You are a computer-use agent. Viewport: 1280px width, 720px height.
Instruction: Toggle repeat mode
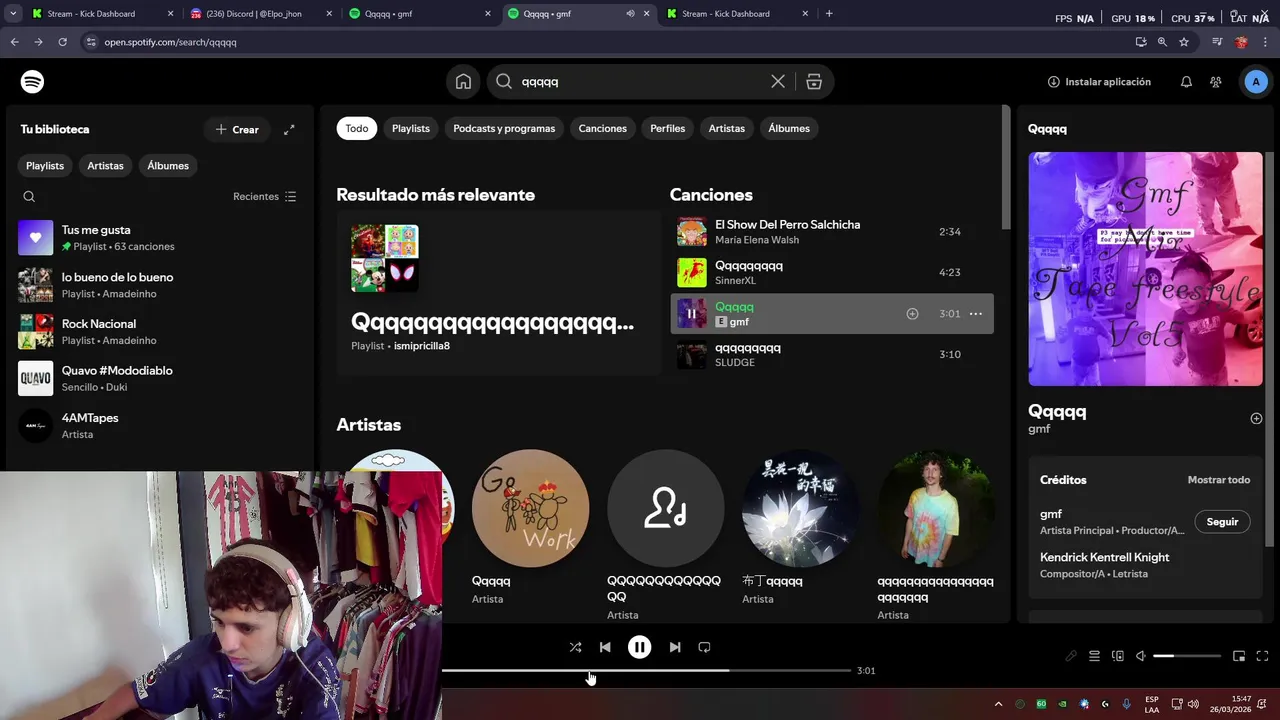(704, 647)
